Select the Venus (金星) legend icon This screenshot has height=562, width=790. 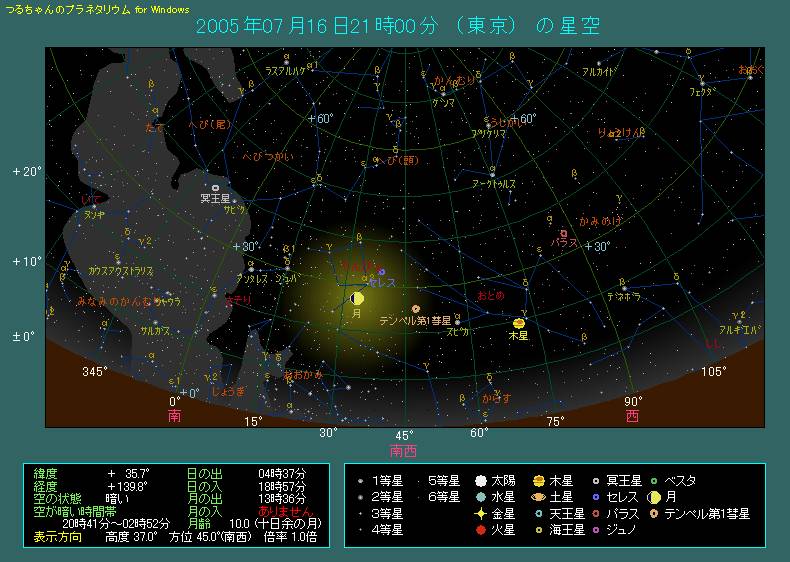coord(480,513)
